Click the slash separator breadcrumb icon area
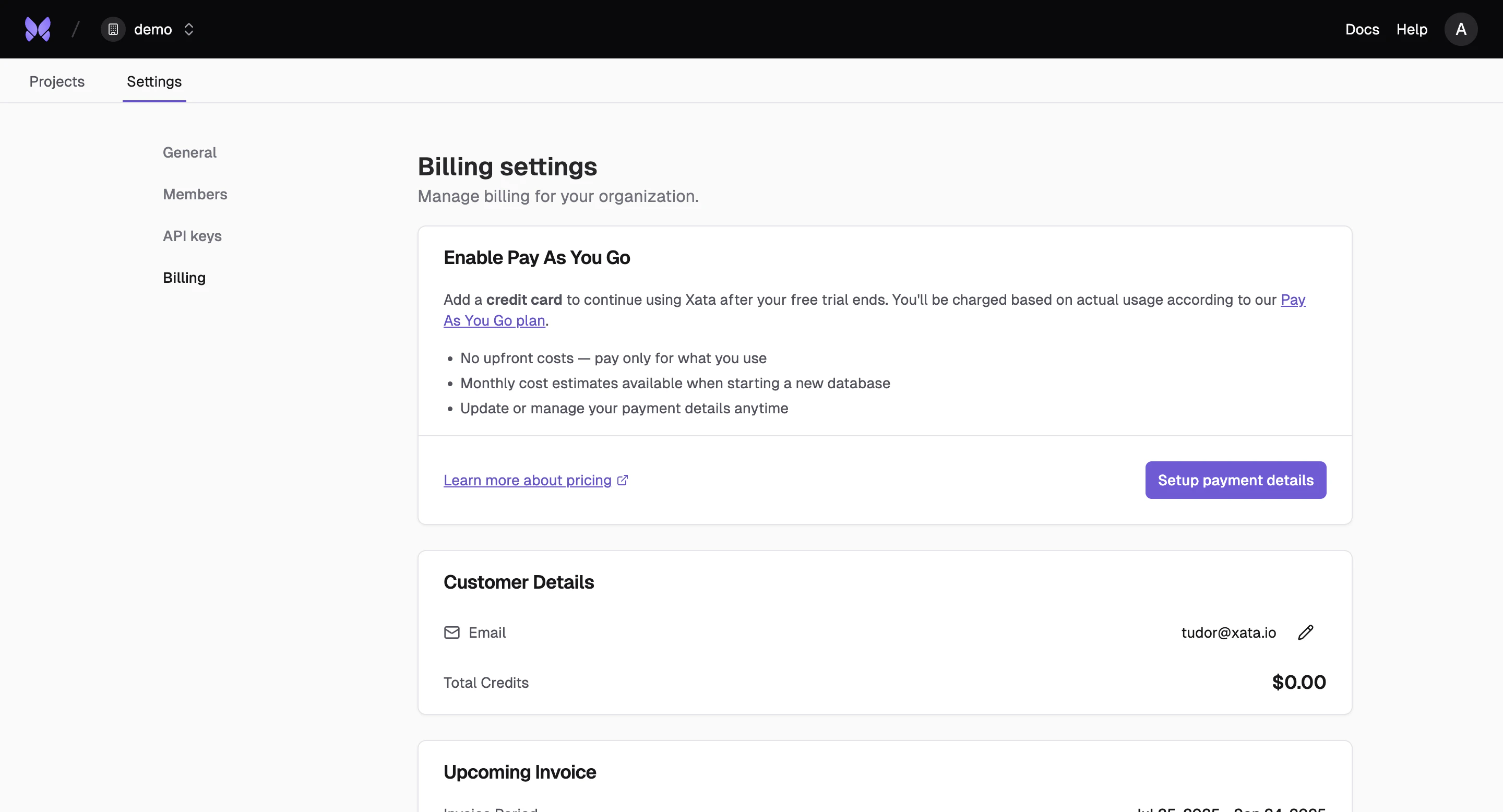The width and height of the screenshot is (1503, 812). click(x=75, y=29)
